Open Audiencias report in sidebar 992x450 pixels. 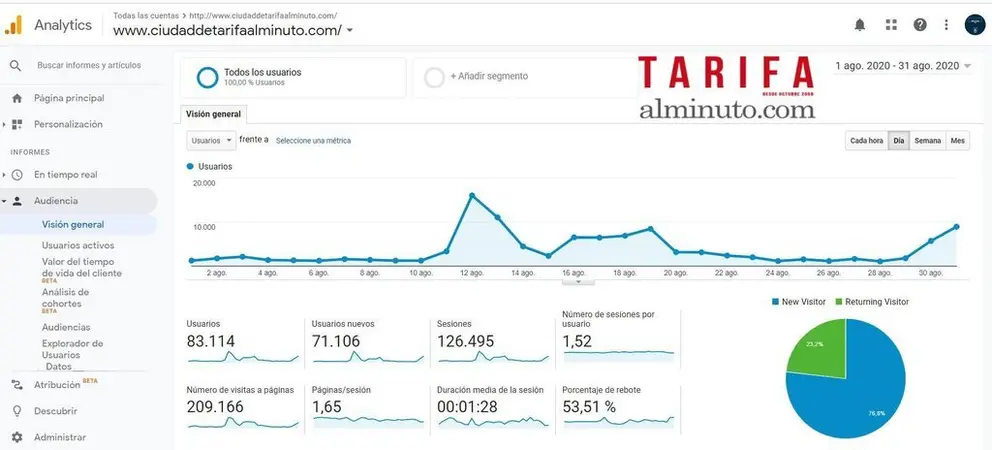pos(66,327)
